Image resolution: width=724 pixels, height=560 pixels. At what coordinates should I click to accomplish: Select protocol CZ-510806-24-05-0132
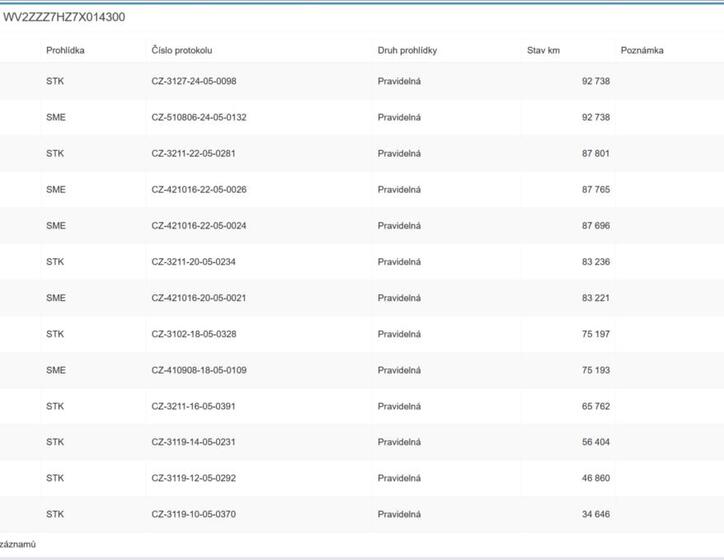[199, 117]
